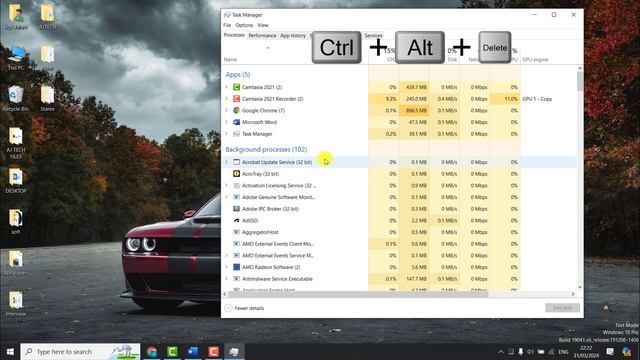Expand Camtasia 2021 Recorder process group
The width and height of the screenshot is (640, 360).
click(x=227, y=99)
